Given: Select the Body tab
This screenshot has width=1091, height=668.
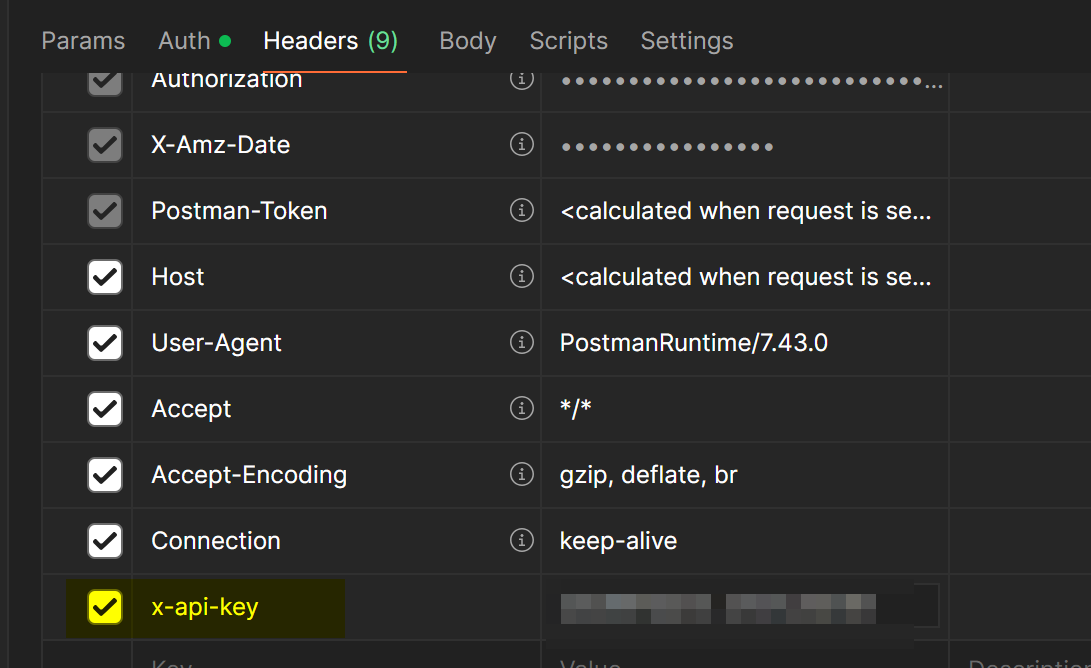Looking at the screenshot, I should pyautogui.click(x=468, y=41).
